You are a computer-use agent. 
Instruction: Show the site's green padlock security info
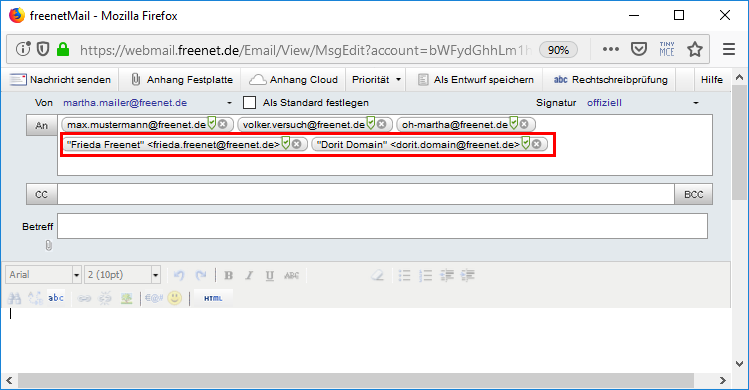63,49
